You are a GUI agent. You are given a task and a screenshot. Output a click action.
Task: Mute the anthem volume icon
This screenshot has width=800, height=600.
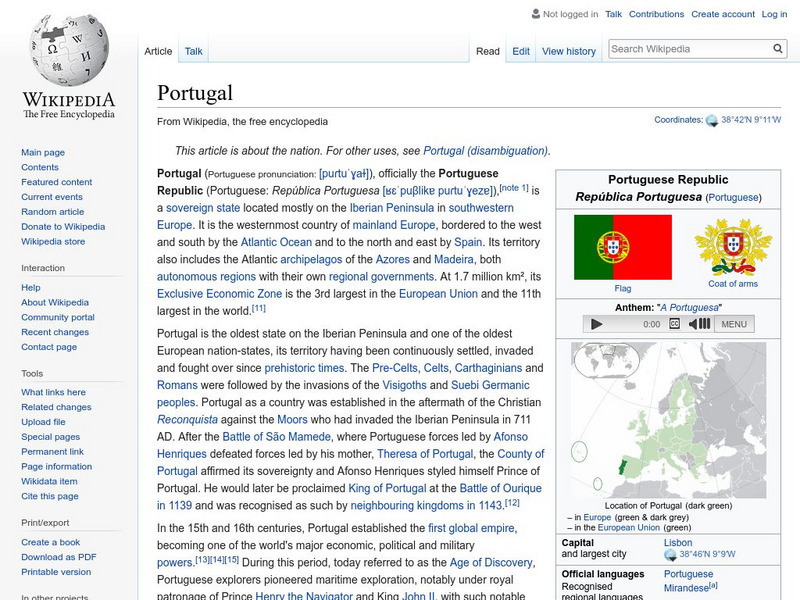(x=699, y=324)
